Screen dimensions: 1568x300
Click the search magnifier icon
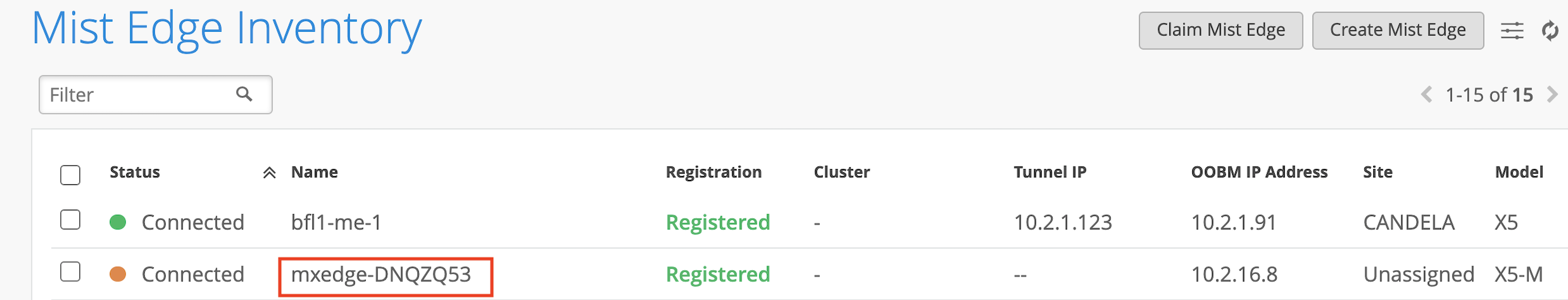[244, 94]
